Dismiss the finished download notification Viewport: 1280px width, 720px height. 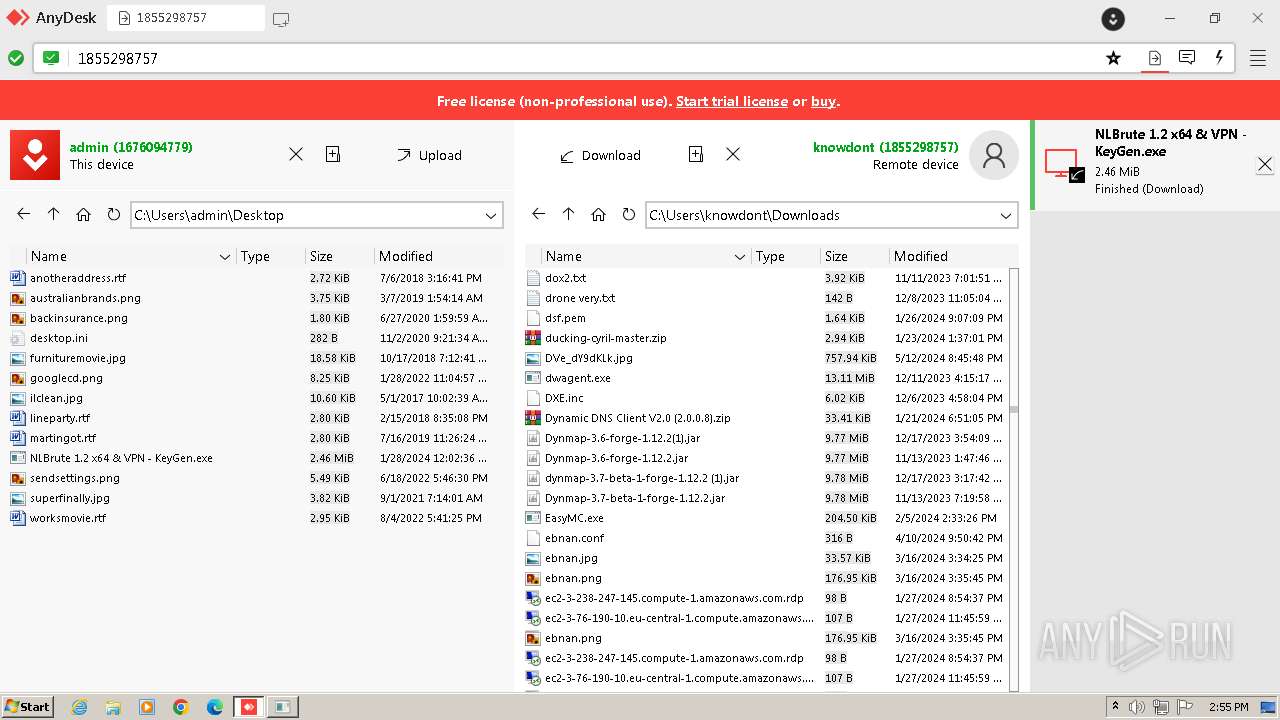click(1265, 164)
